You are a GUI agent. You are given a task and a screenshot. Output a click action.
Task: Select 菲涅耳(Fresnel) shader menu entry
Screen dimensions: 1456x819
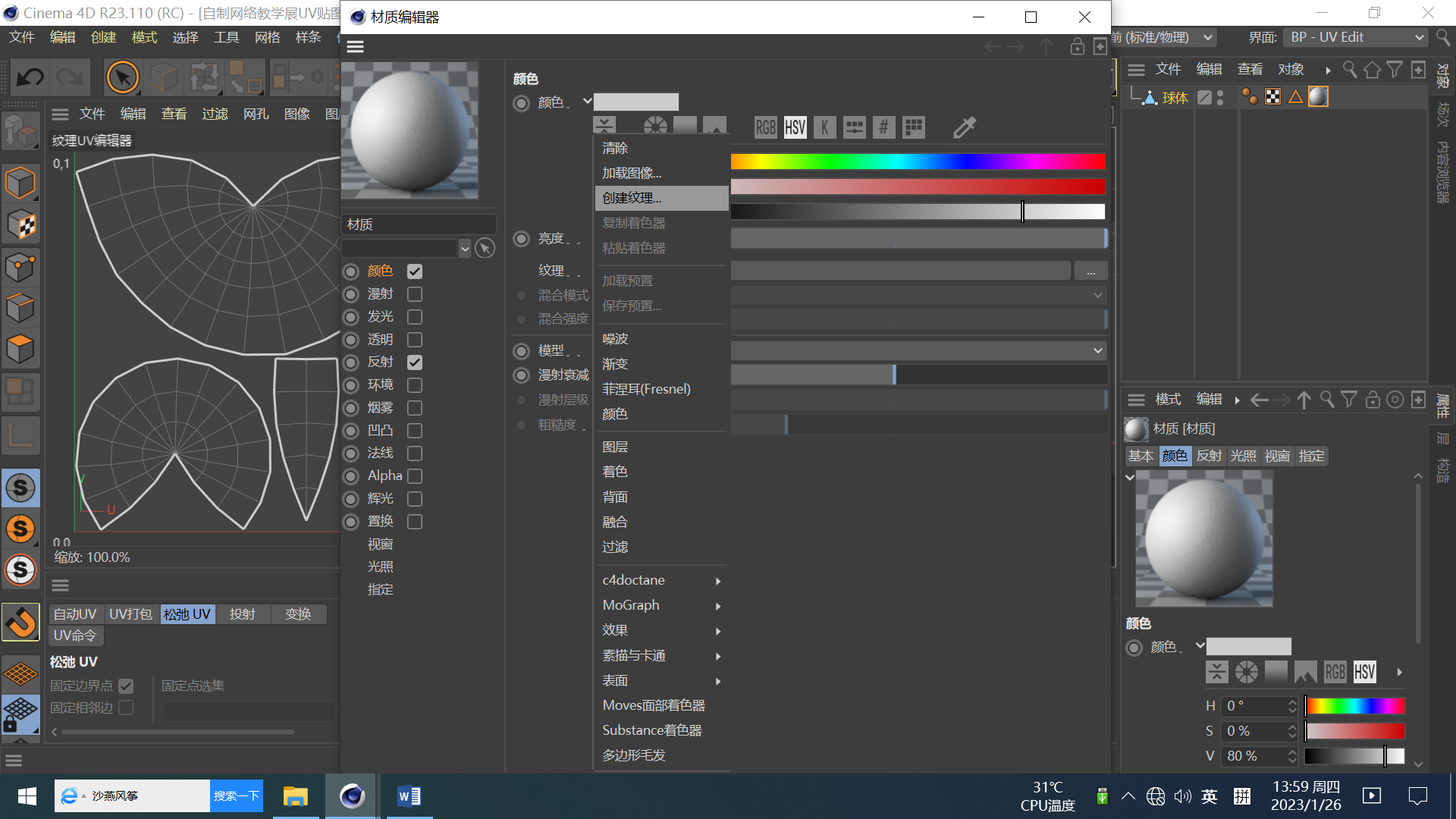[646, 389]
